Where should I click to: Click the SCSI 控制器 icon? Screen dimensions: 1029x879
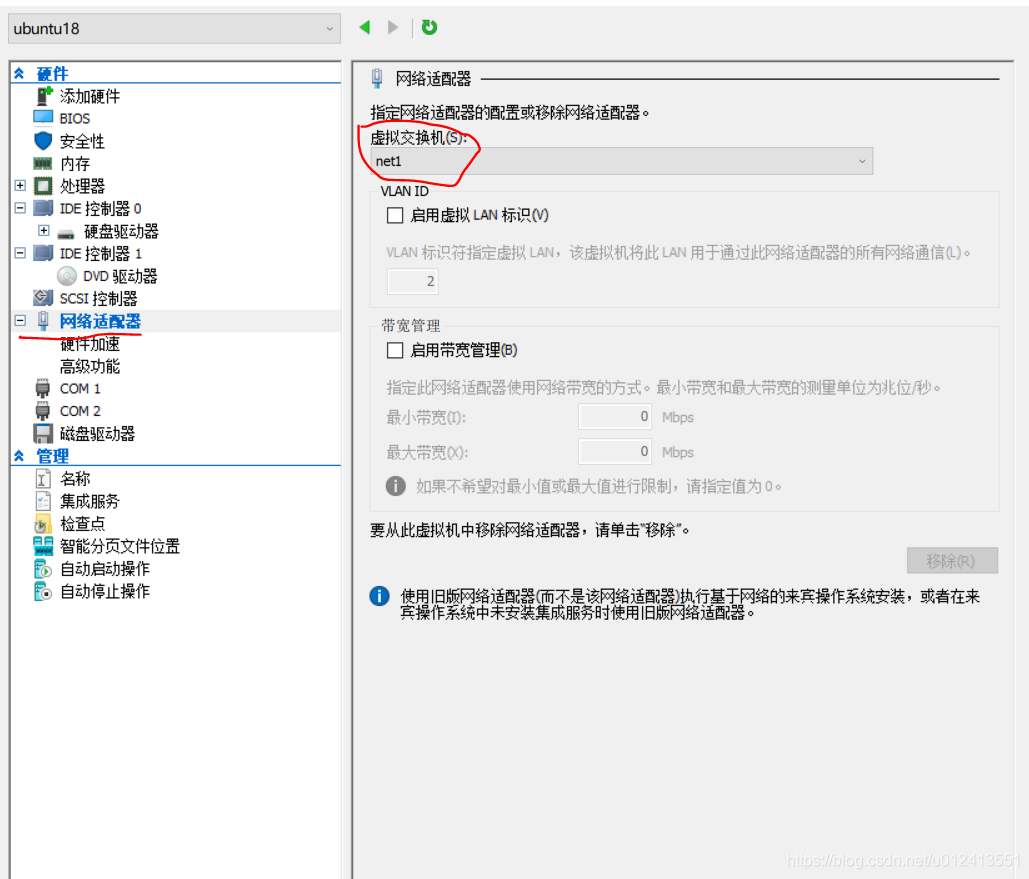(43, 298)
